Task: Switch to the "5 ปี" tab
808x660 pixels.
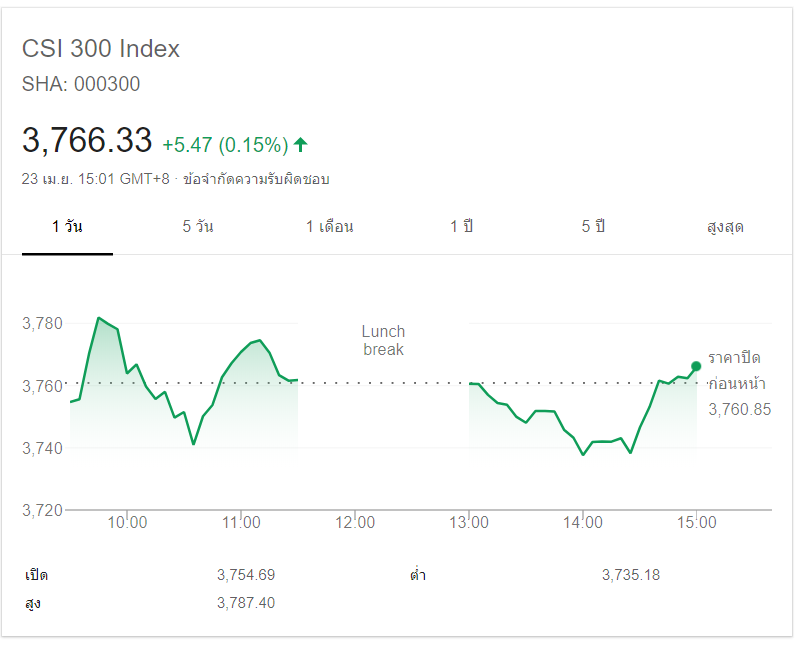Action: 593,226
